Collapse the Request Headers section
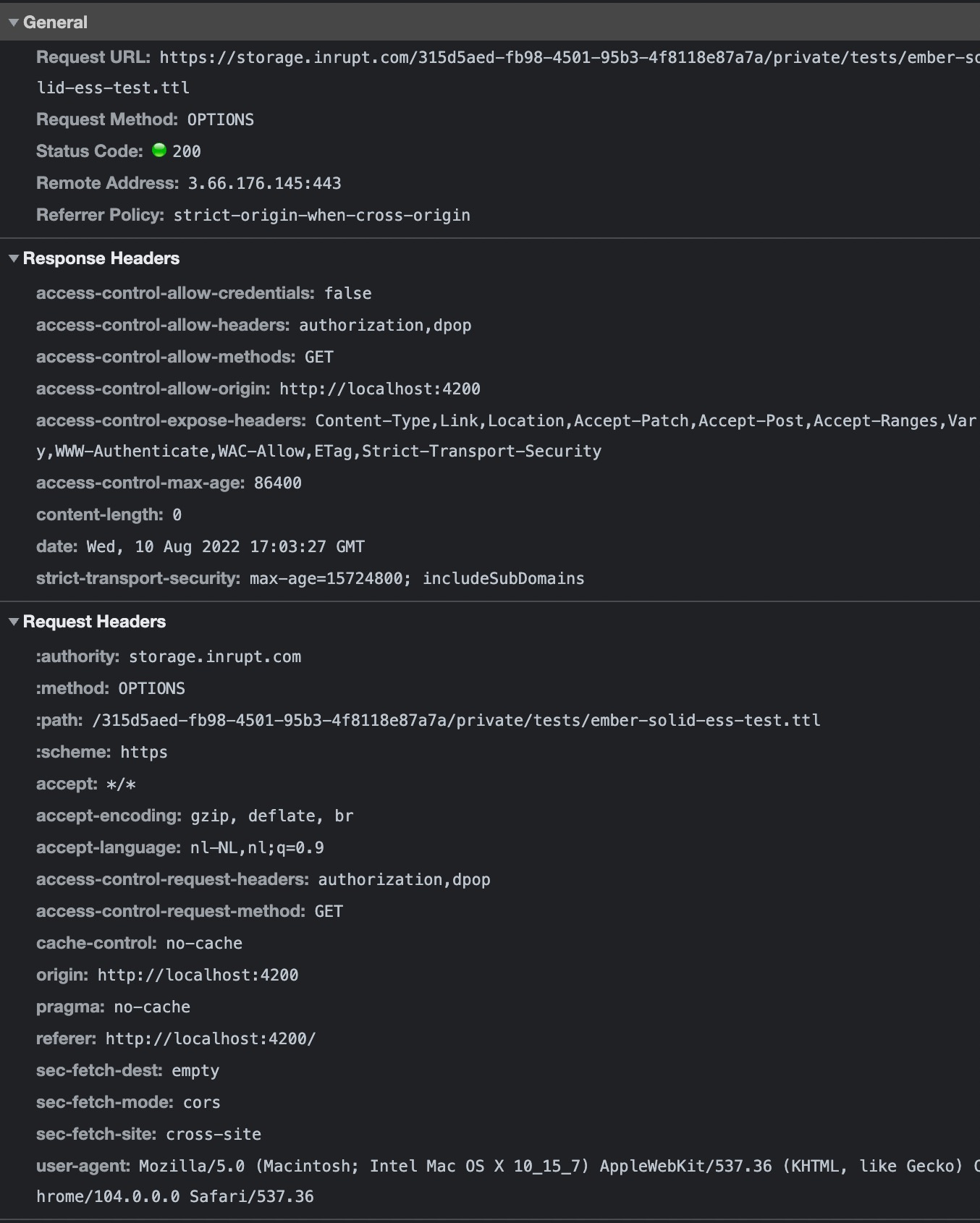 13,622
